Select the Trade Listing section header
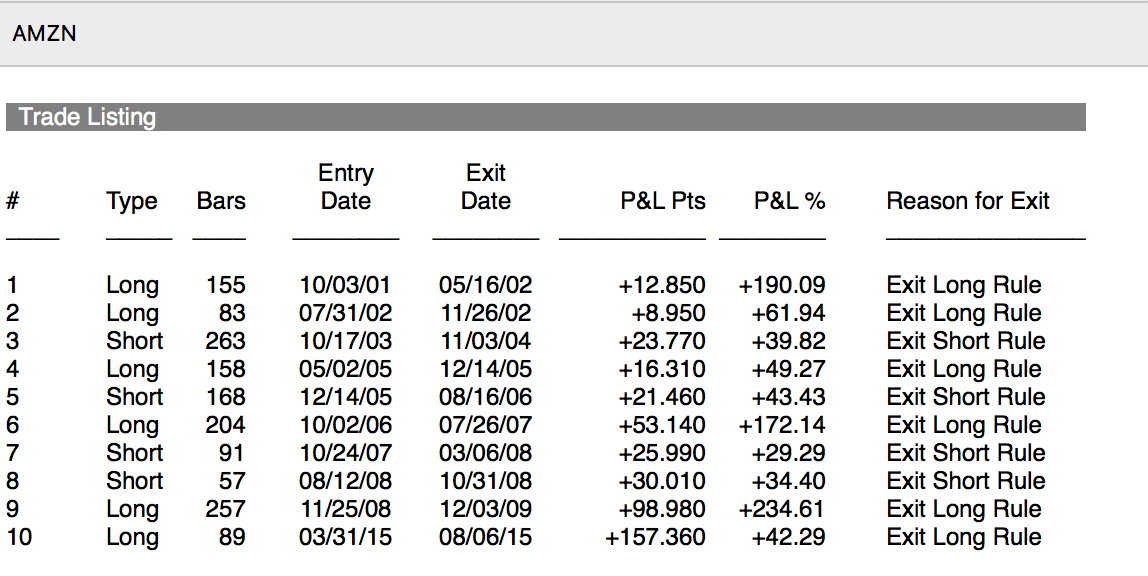The image size is (1148, 576). pyautogui.click(x=88, y=117)
